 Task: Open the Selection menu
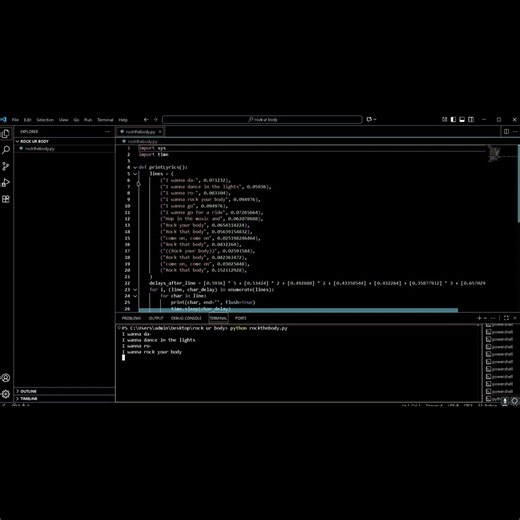coord(45,120)
